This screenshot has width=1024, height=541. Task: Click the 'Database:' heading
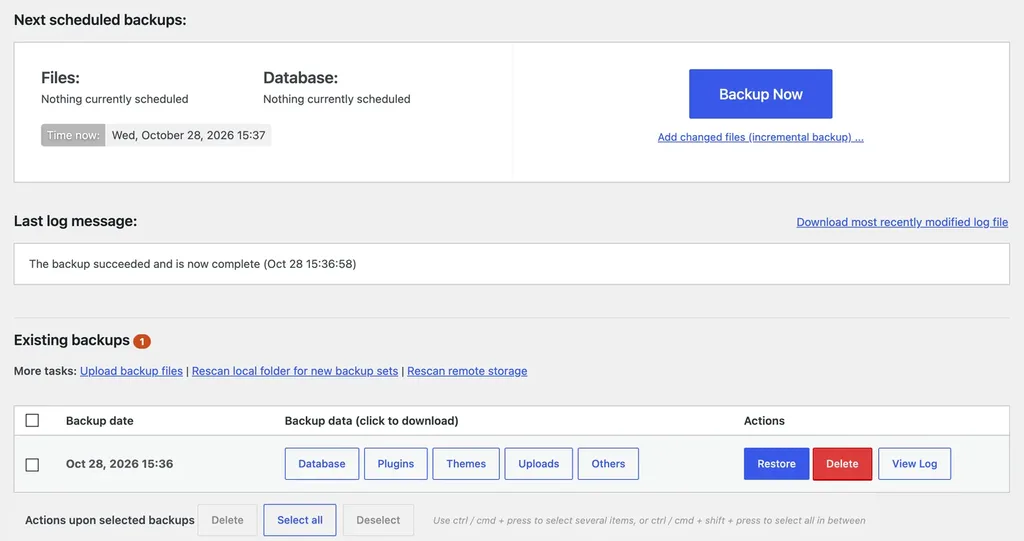[300, 78]
